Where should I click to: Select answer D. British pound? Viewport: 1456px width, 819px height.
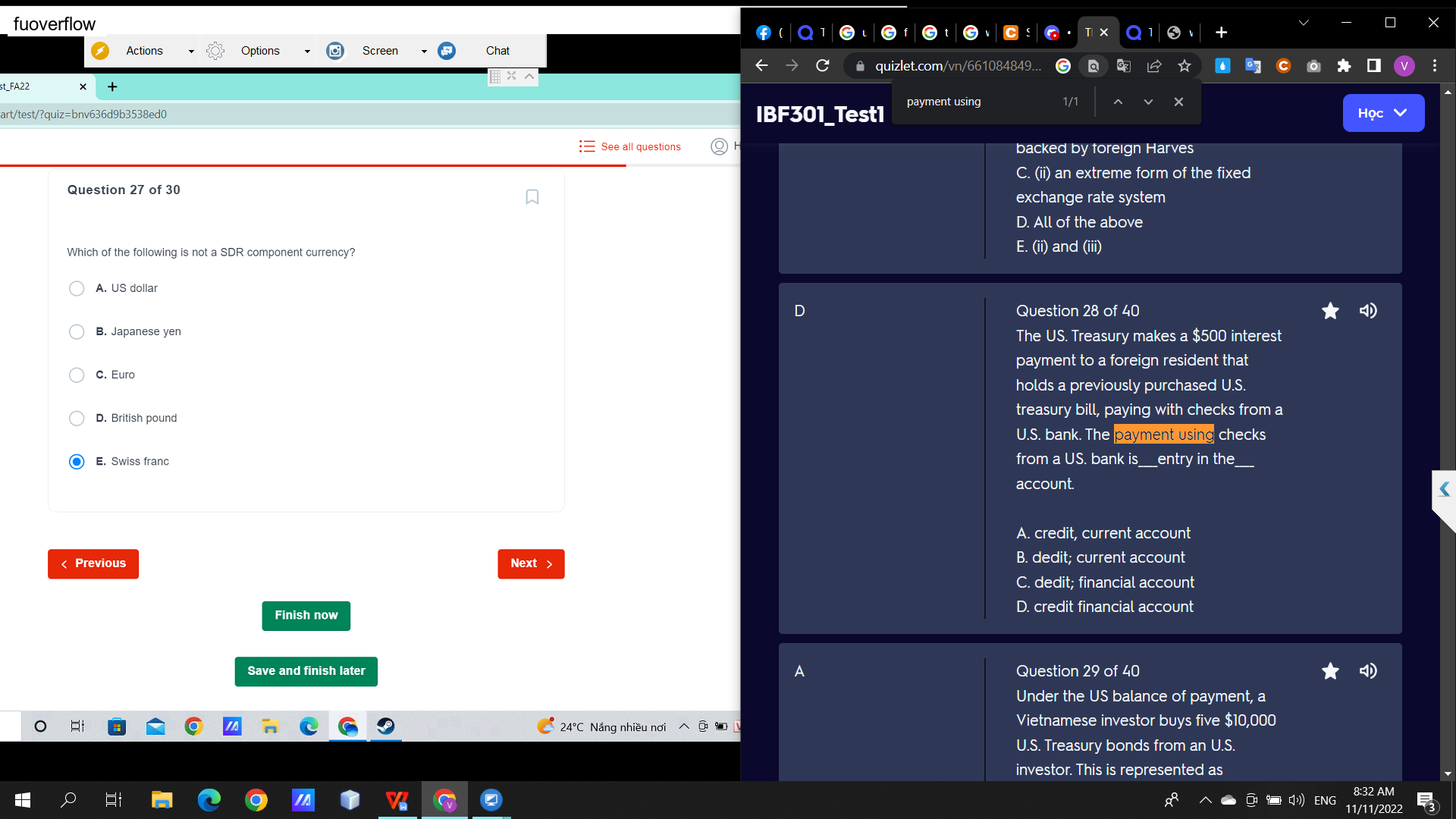(x=77, y=418)
